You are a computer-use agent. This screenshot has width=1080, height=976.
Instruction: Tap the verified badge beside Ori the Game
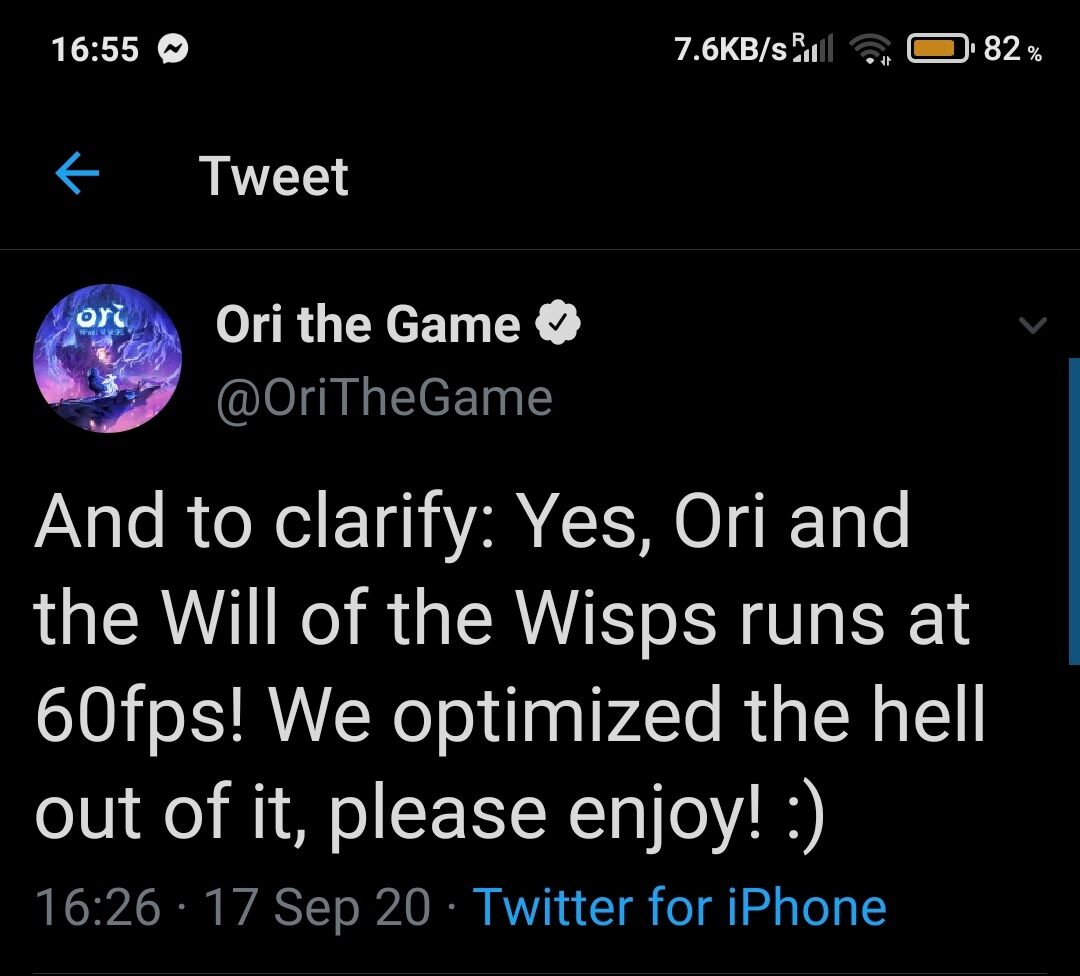coord(560,324)
